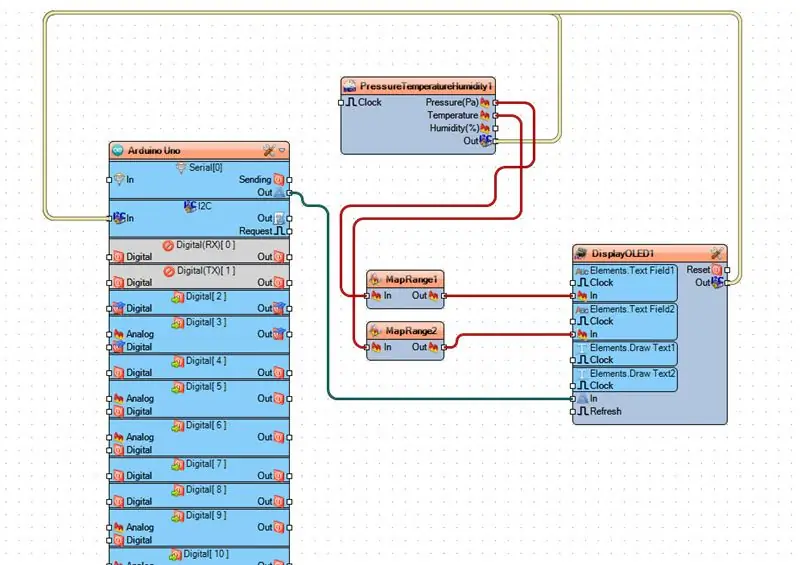Click the disabled Digital(TX)[1] icon

click(x=169, y=271)
